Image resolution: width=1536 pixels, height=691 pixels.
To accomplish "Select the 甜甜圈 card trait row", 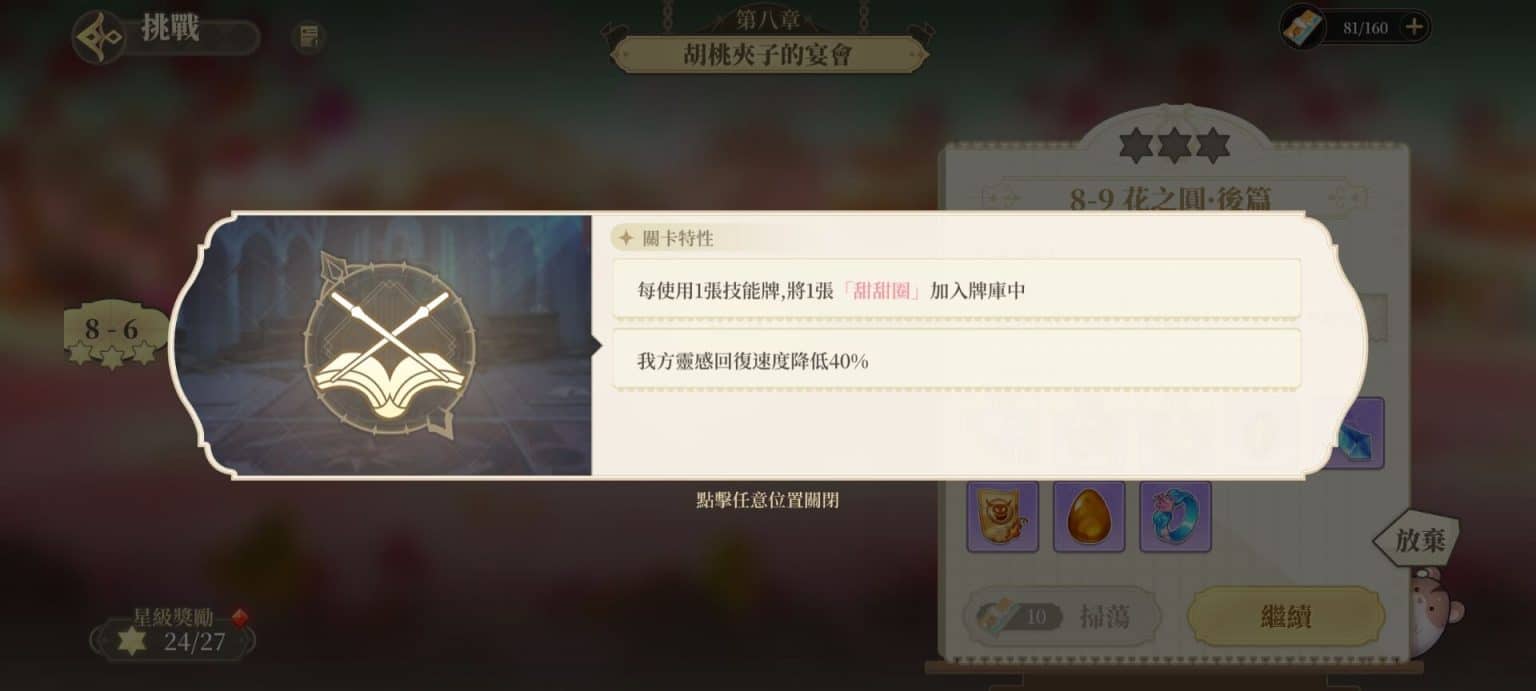I will pyautogui.click(x=956, y=290).
